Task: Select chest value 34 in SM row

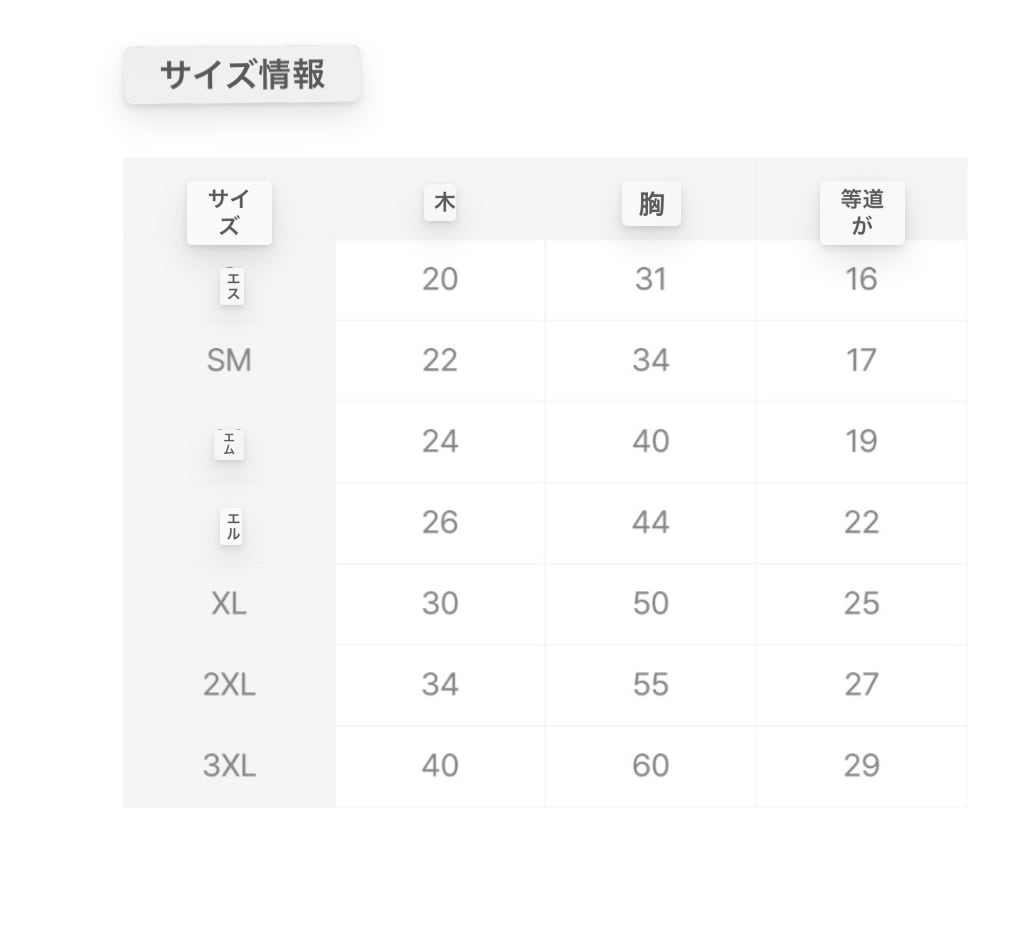Action: click(x=651, y=361)
